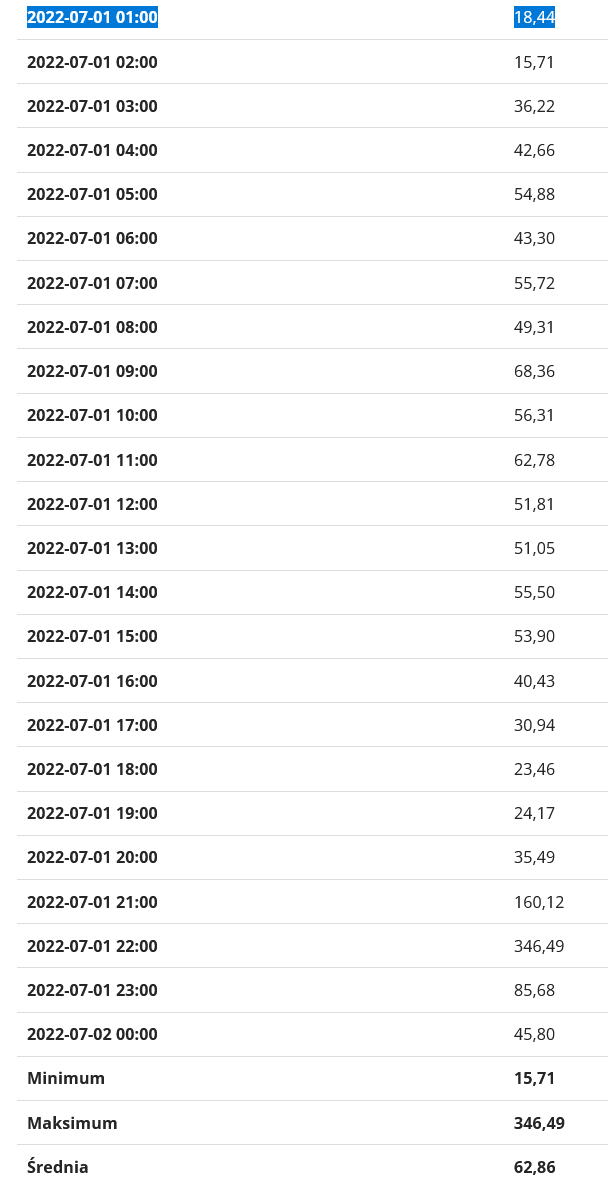Click the Maksimum value 346,49 in bold
This screenshot has height=1186, width=608.
539,1123
